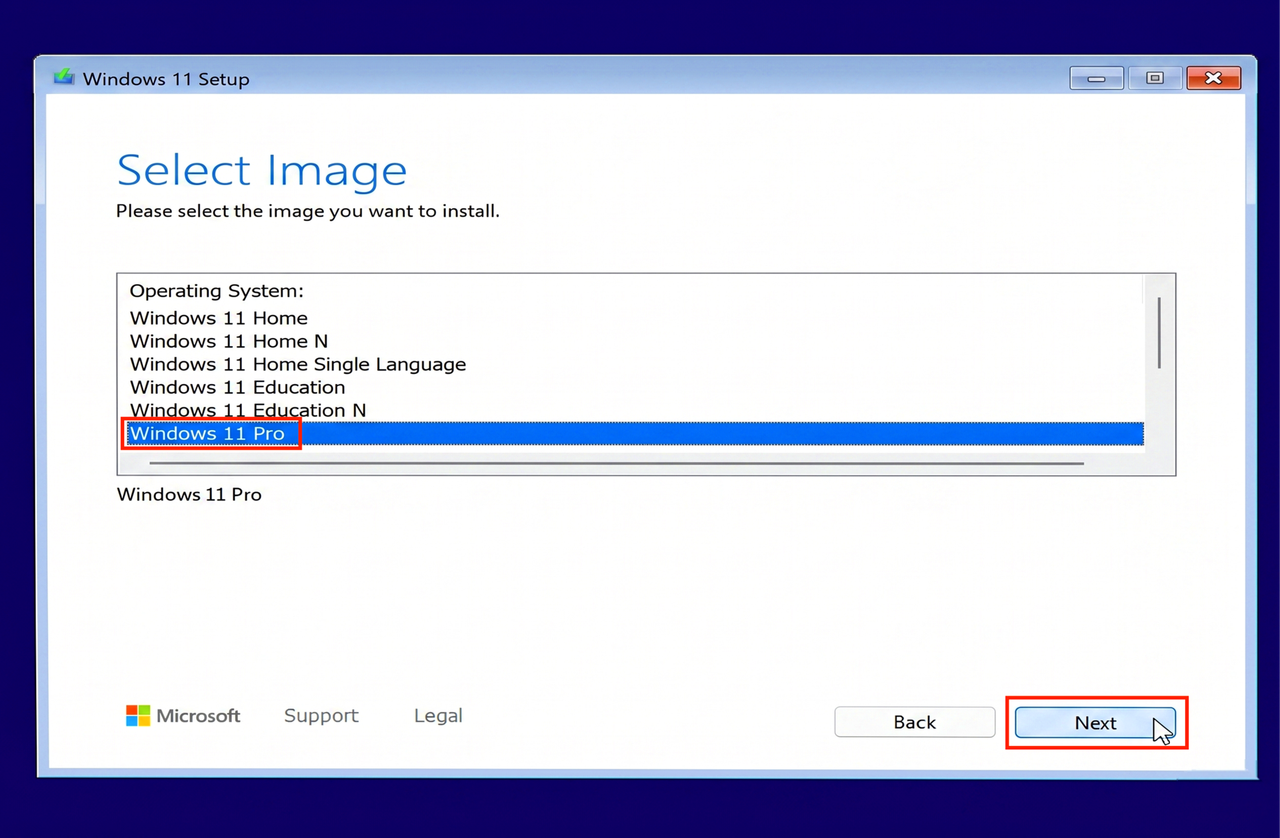The image size is (1280, 838).
Task: Click the vertical scrollbar of the image list
Action: (1159, 333)
